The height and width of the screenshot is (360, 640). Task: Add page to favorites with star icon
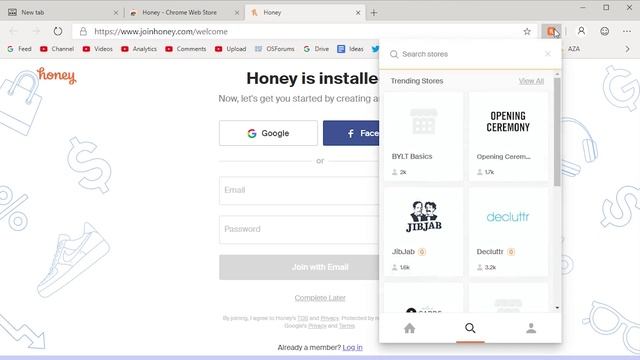[527, 31]
